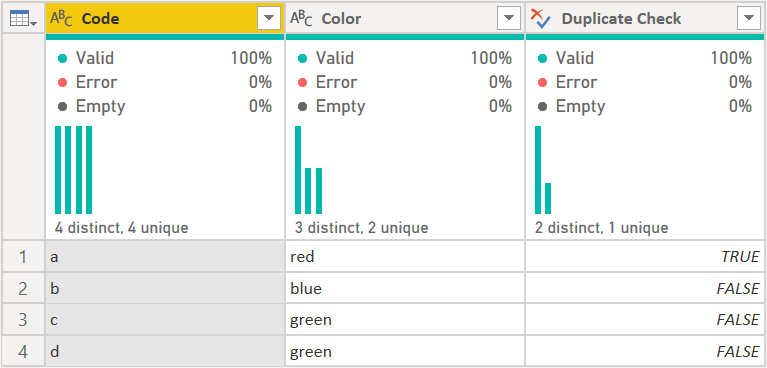Click the blue color cell
This screenshot has height=368, width=767.
(x=405, y=288)
